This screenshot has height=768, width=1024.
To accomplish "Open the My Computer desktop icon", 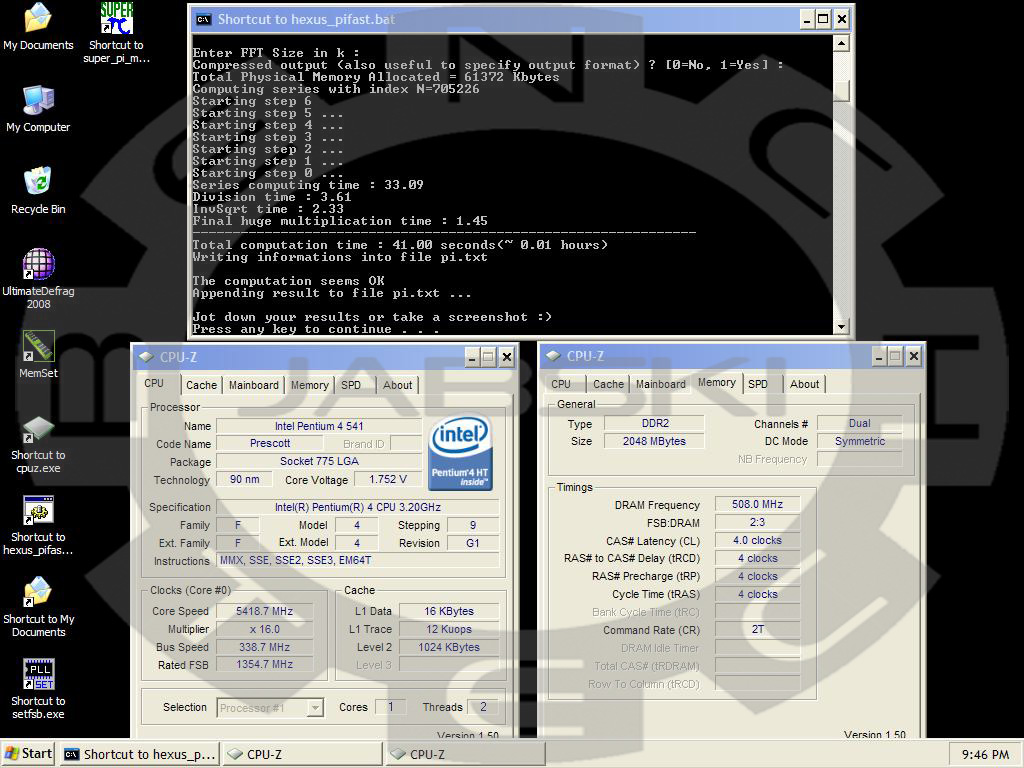I will pos(38,108).
